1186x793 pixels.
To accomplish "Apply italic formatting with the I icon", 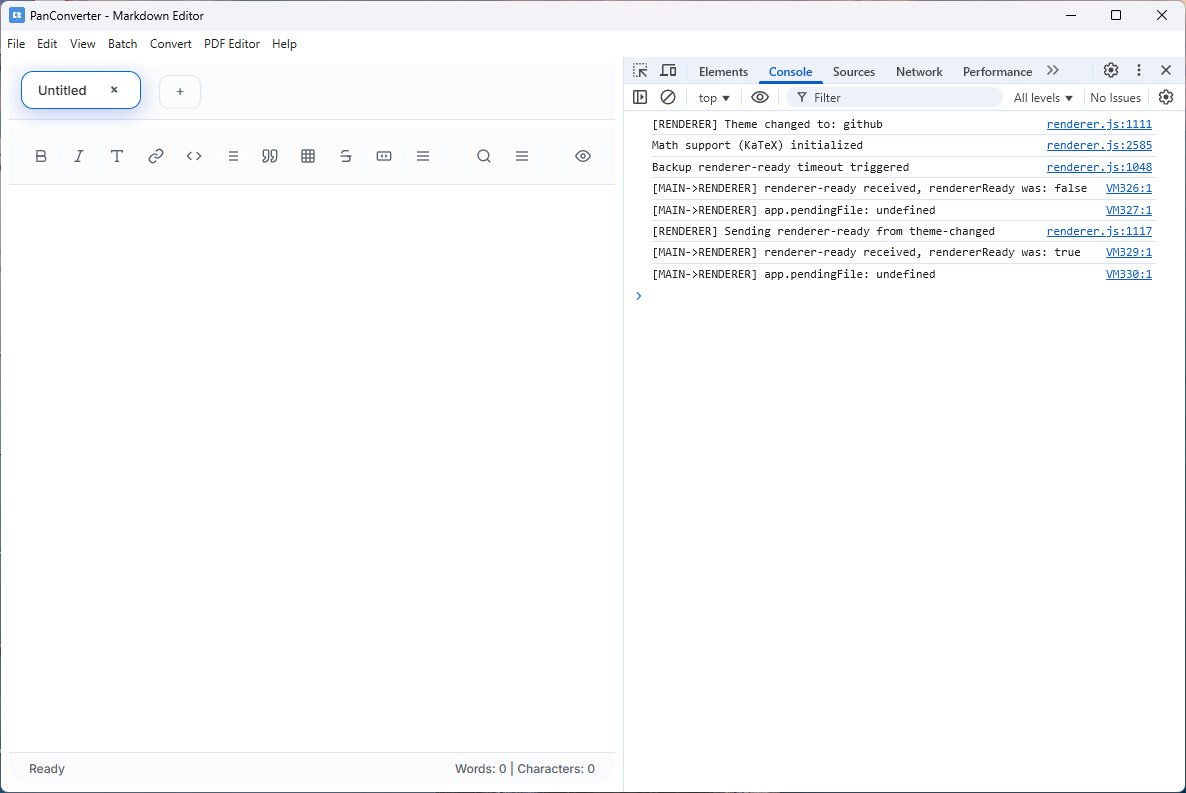I will coord(79,156).
